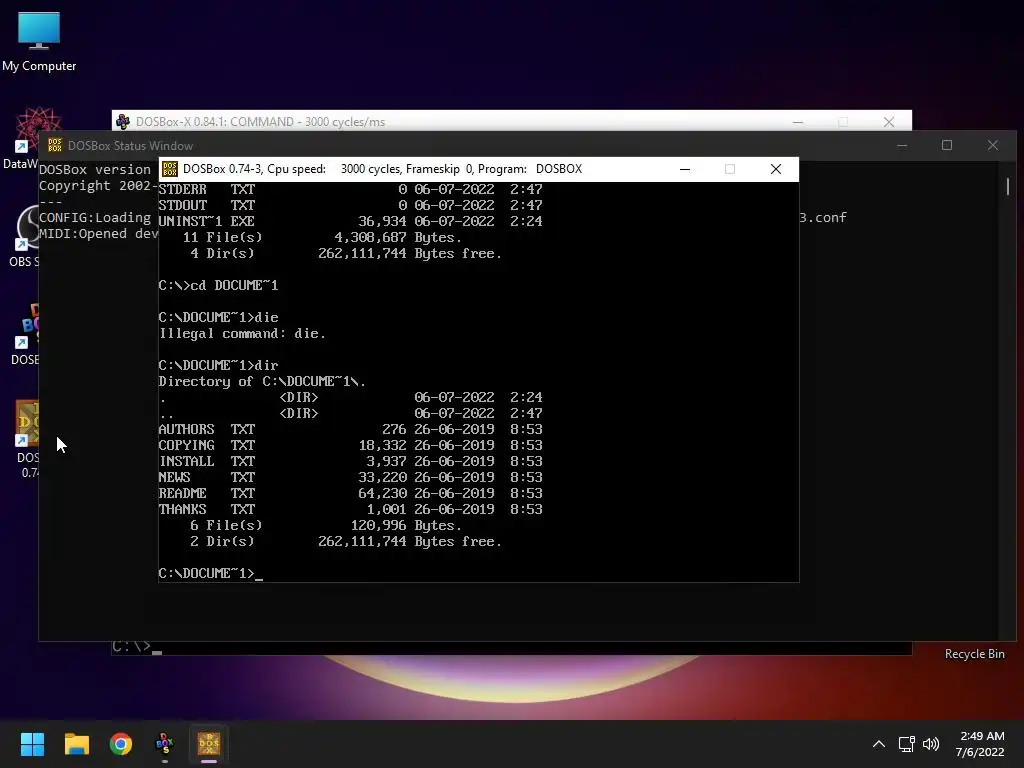Image resolution: width=1024 pixels, height=768 pixels.
Task: Click the STDOUT TXT line
Action: click(x=350, y=205)
